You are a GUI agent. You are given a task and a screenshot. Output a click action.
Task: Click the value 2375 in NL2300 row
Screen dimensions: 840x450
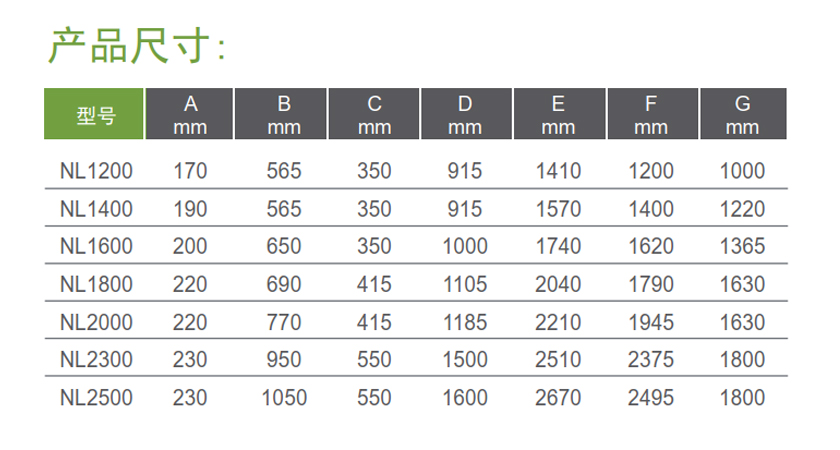click(650, 359)
